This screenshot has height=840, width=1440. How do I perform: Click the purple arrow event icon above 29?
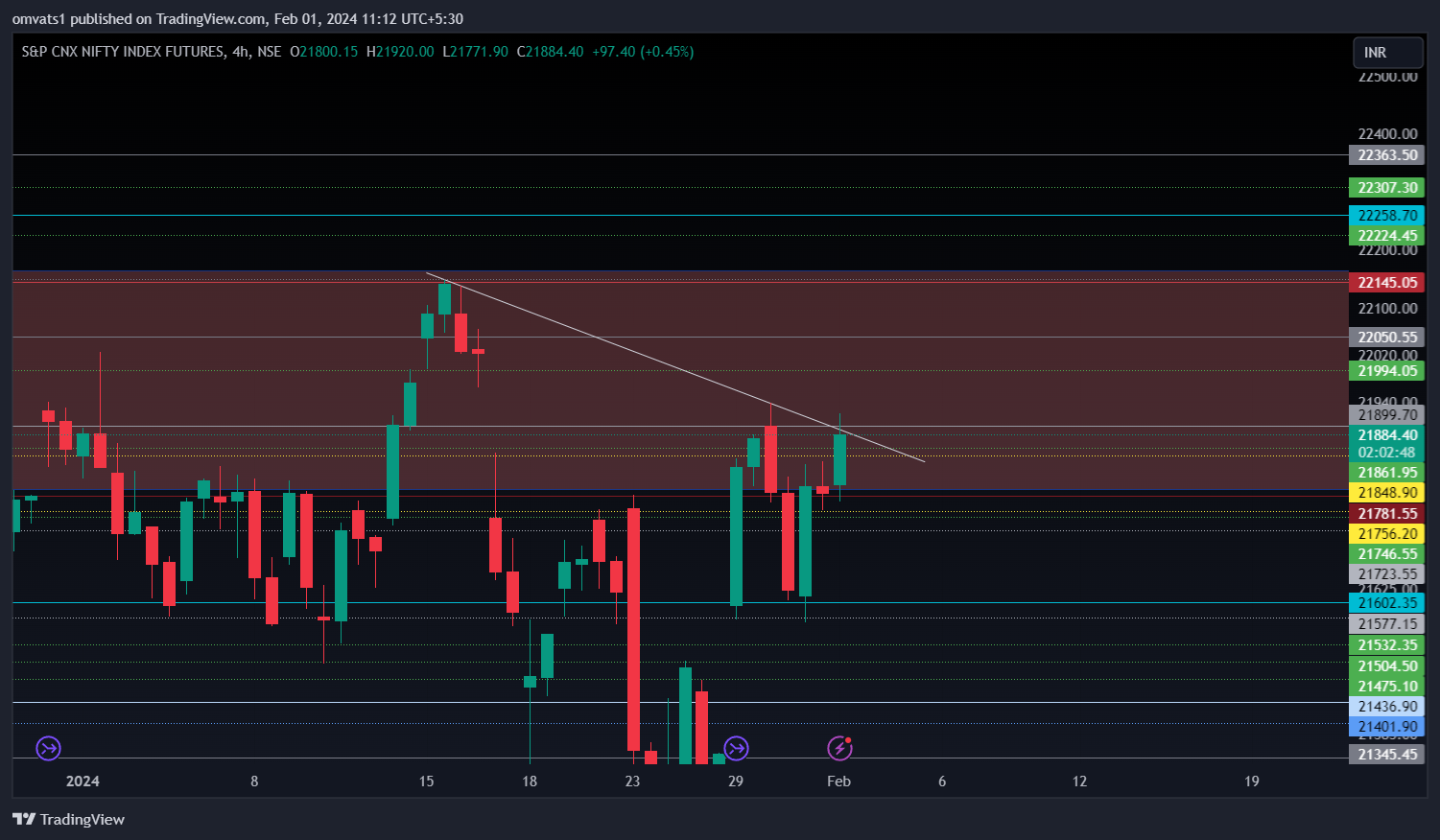pyautogui.click(x=736, y=748)
